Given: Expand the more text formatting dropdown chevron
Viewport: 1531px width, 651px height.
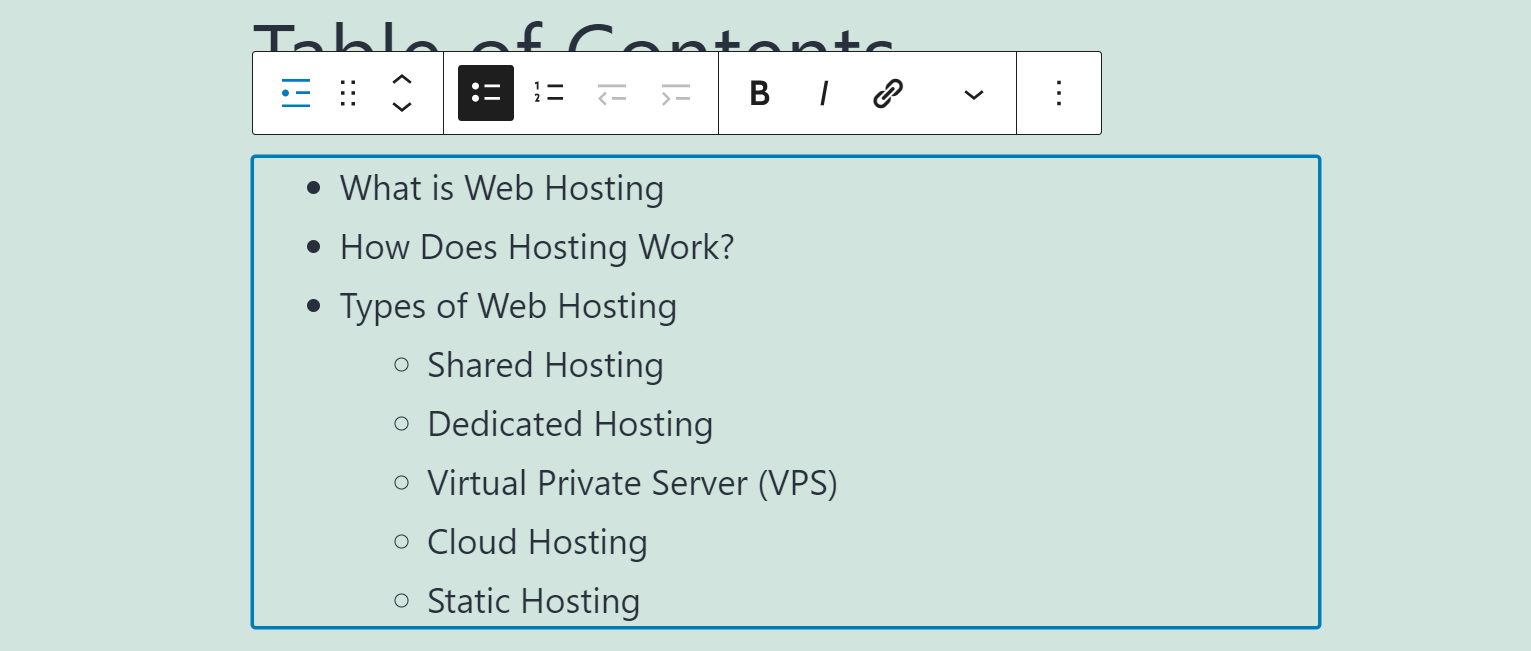Looking at the screenshot, I should point(972,93).
